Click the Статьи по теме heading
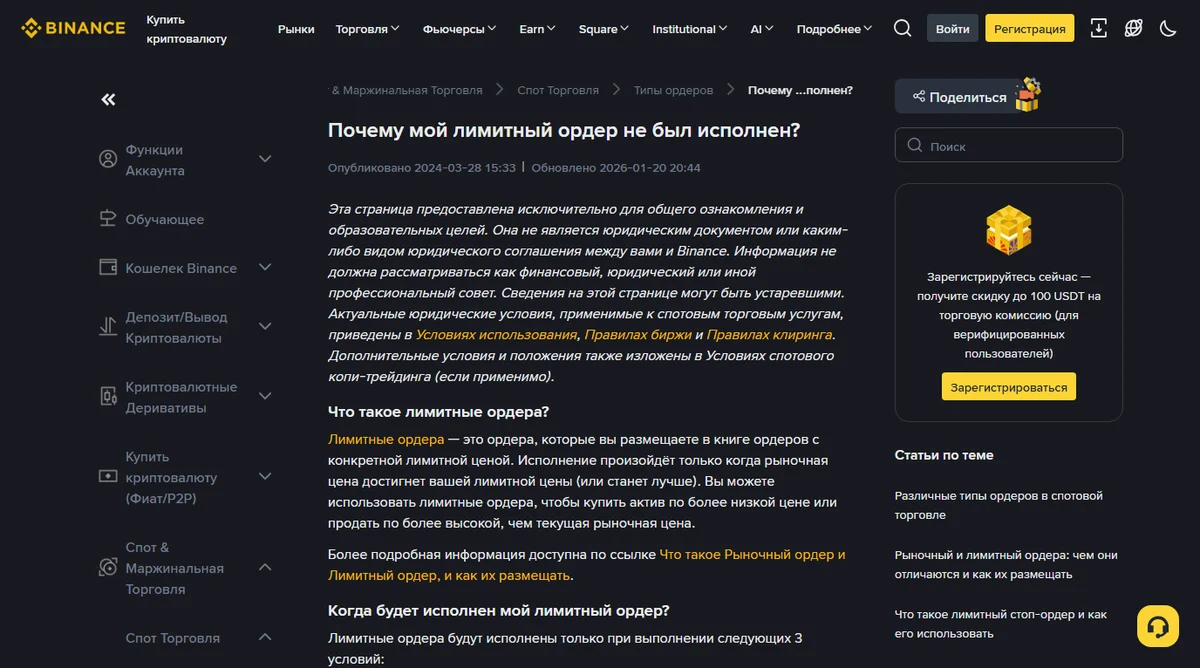 click(944, 455)
